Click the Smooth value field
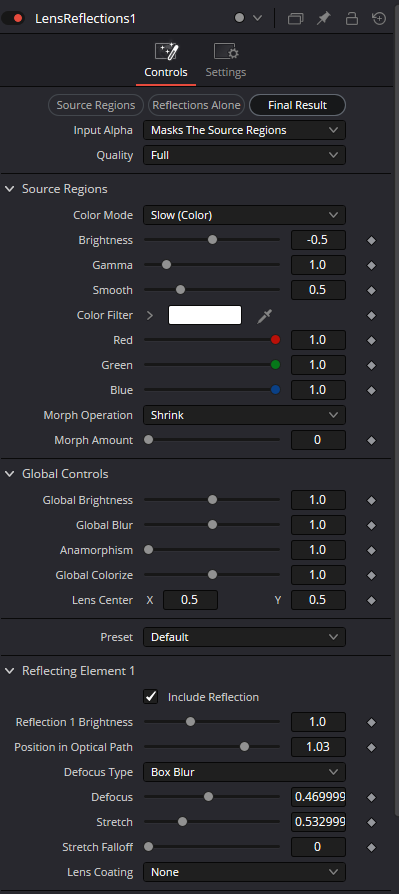 pyautogui.click(x=318, y=290)
